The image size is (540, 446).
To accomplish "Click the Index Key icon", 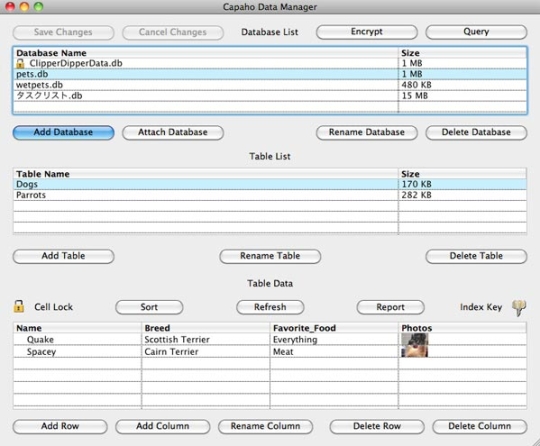I will coord(519,307).
